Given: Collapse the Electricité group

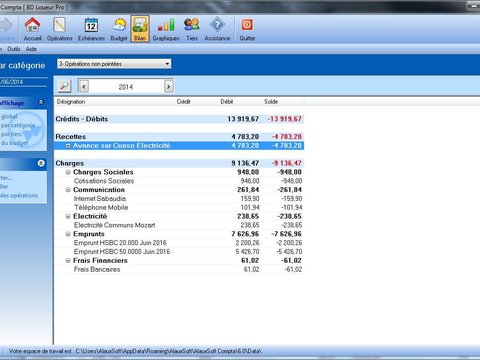Looking at the screenshot, I should coord(68,216).
